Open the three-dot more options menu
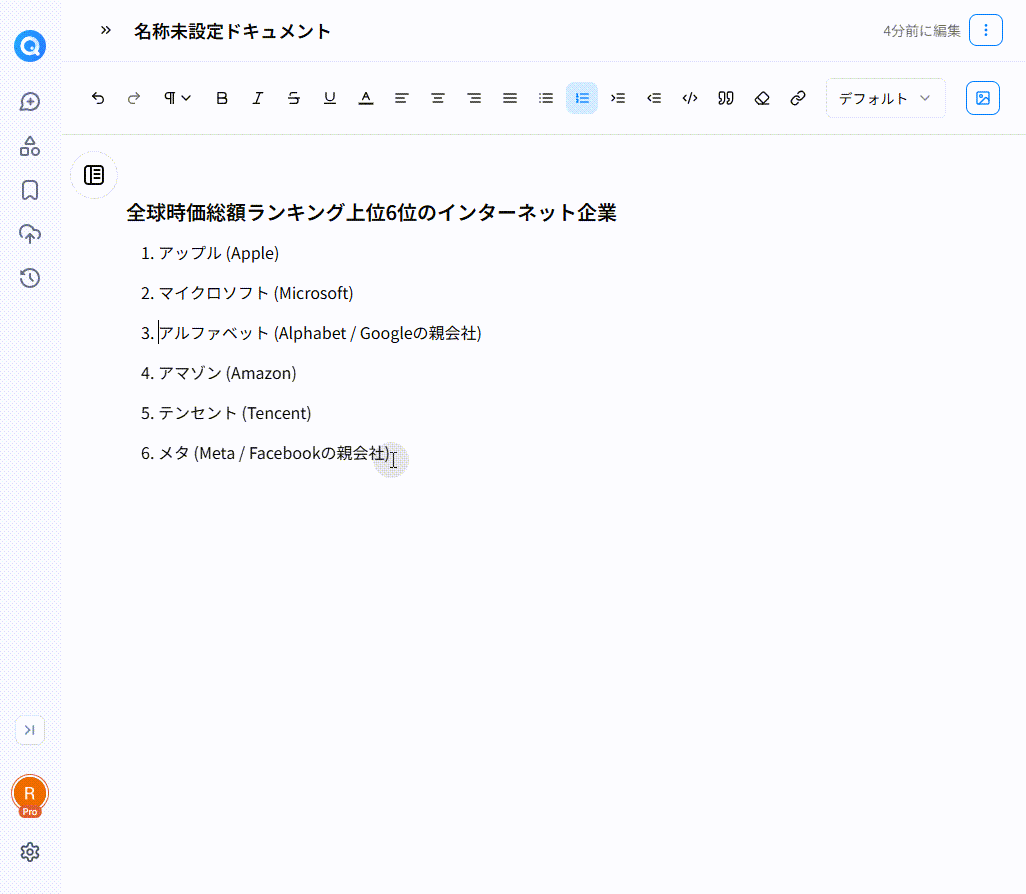1026x894 pixels. coord(985,30)
